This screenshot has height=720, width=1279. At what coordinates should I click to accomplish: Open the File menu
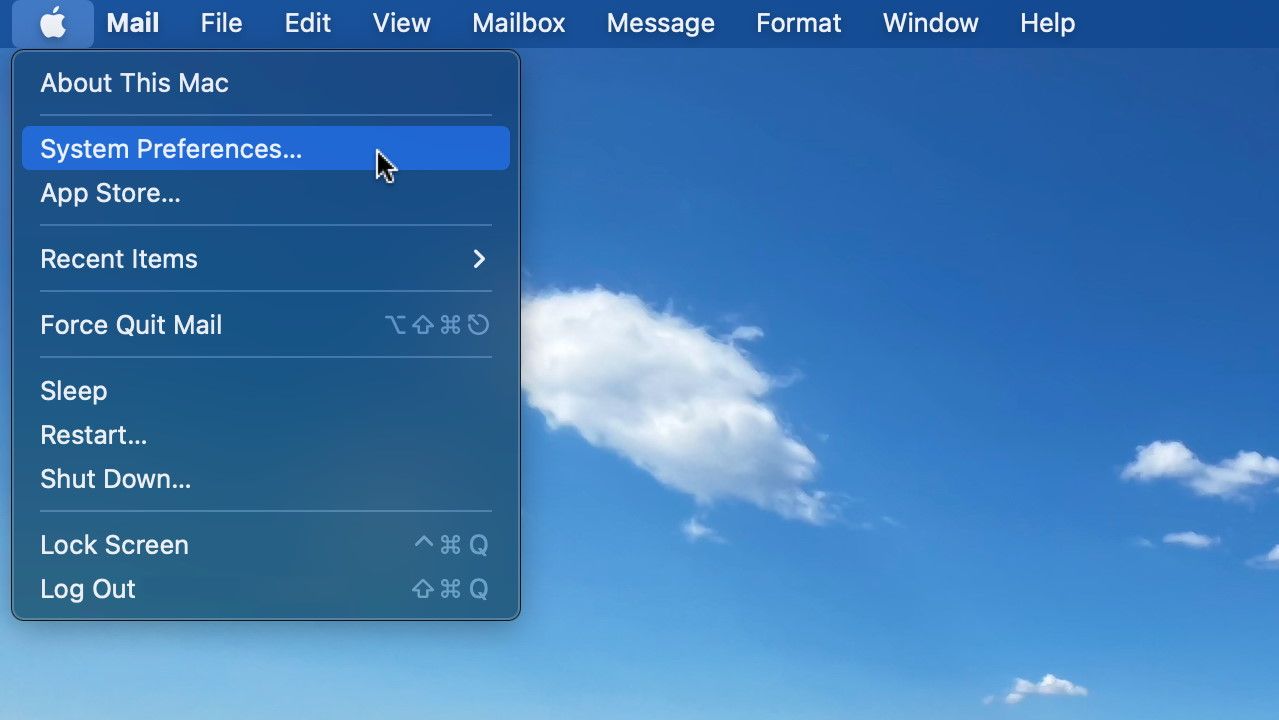click(x=221, y=23)
